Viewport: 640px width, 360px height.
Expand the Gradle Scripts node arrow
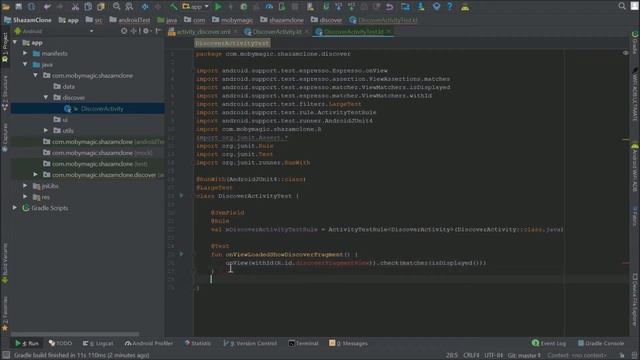point(15,207)
